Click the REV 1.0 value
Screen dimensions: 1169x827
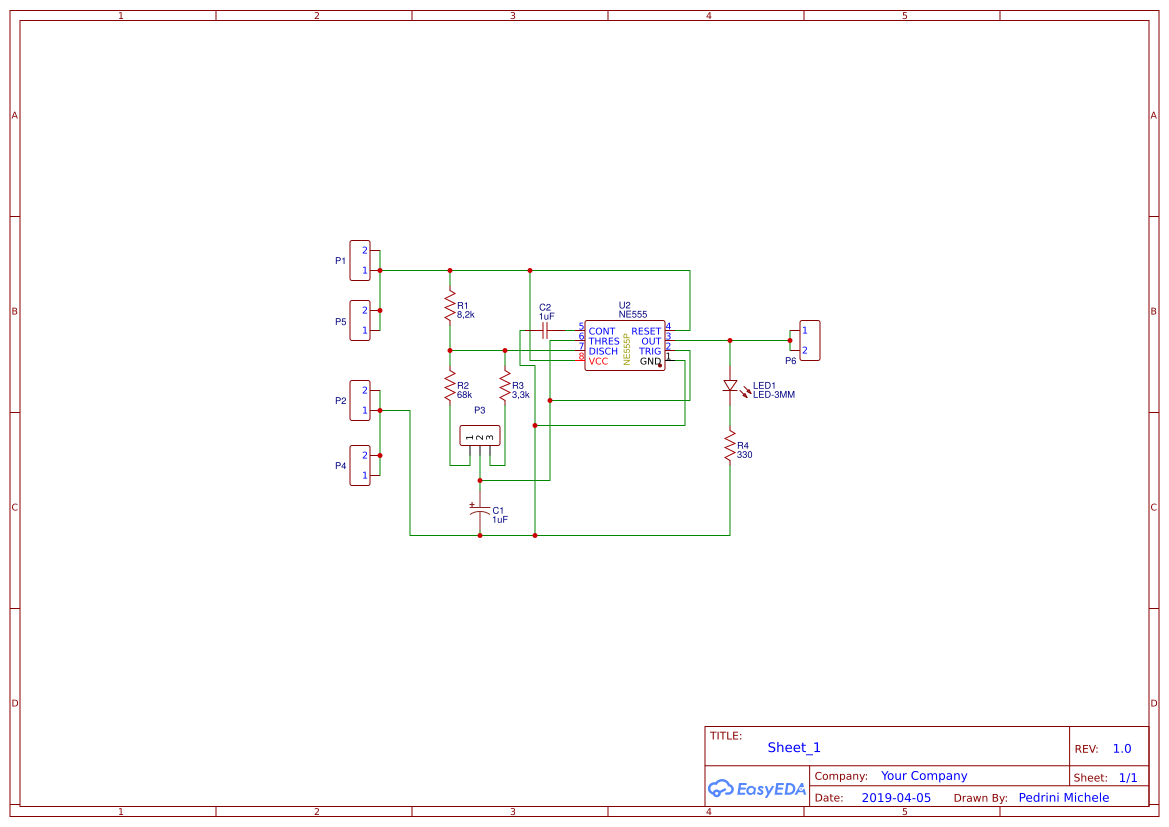(x=1120, y=747)
